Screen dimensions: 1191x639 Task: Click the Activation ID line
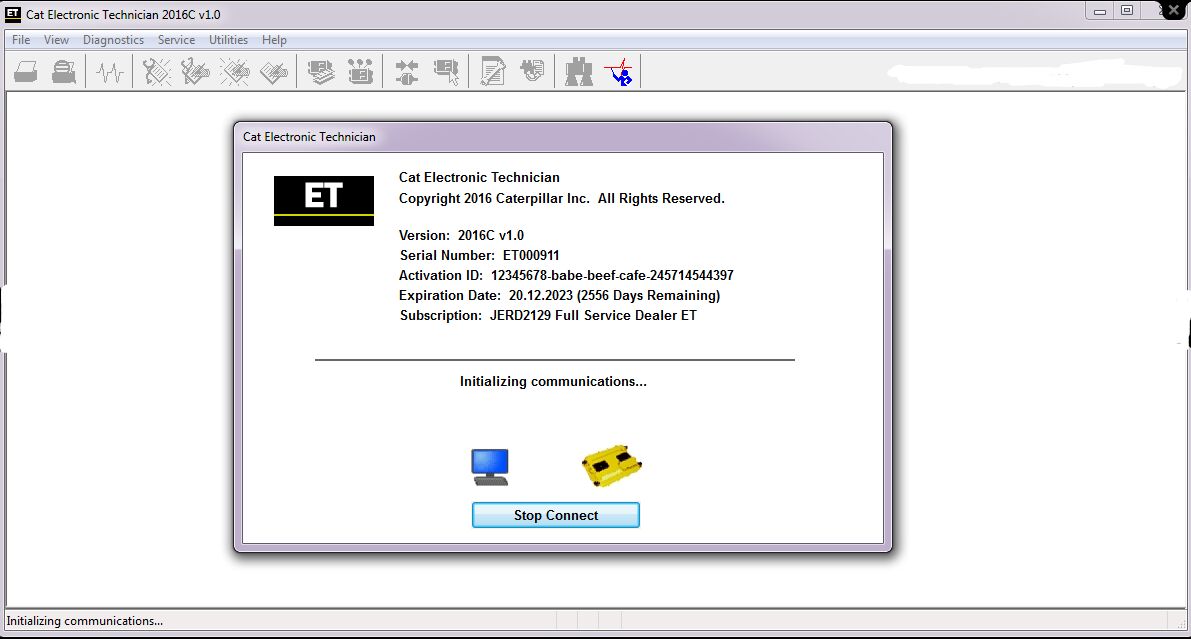[x=566, y=275]
